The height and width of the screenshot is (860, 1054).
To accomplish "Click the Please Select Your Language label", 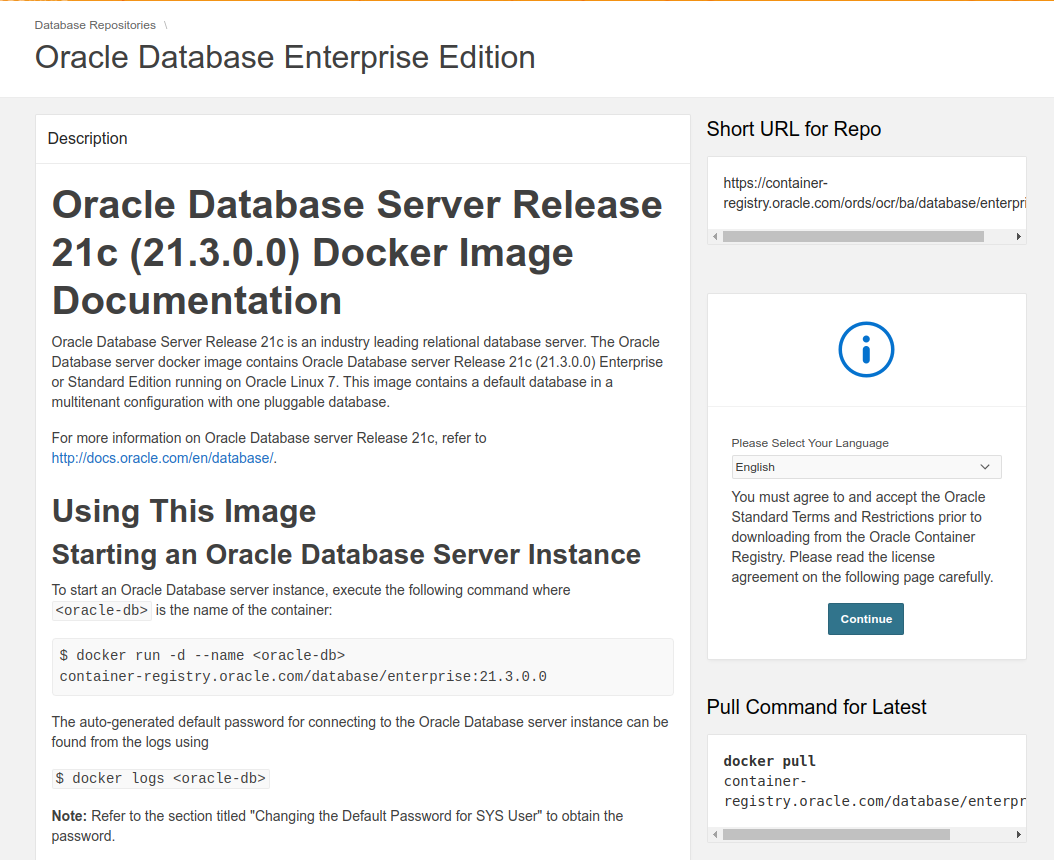I will pyautogui.click(x=810, y=443).
